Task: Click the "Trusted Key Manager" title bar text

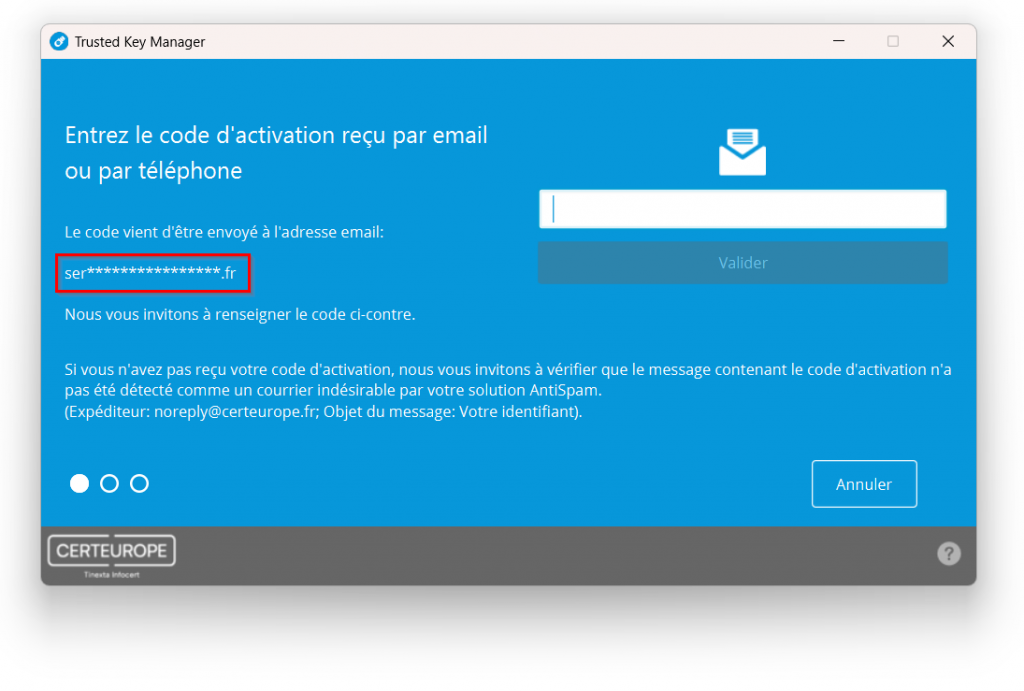Action: tap(140, 42)
